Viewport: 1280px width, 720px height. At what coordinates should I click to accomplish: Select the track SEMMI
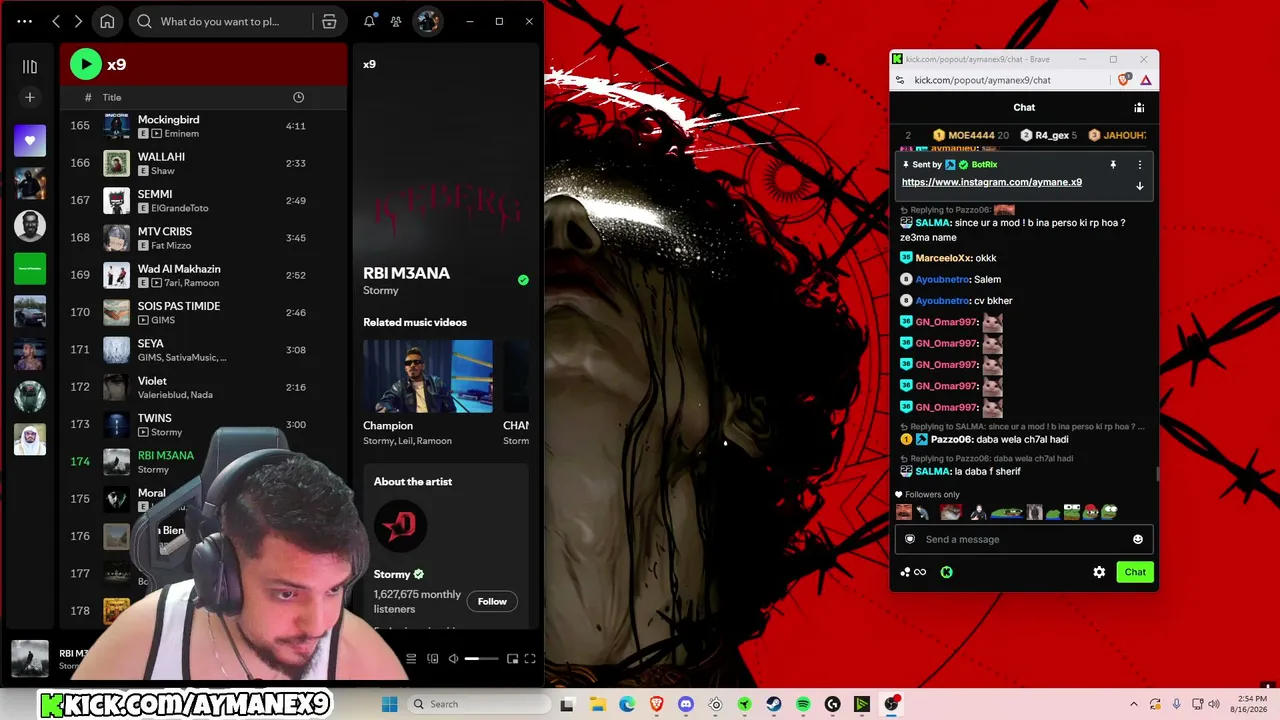(203, 200)
